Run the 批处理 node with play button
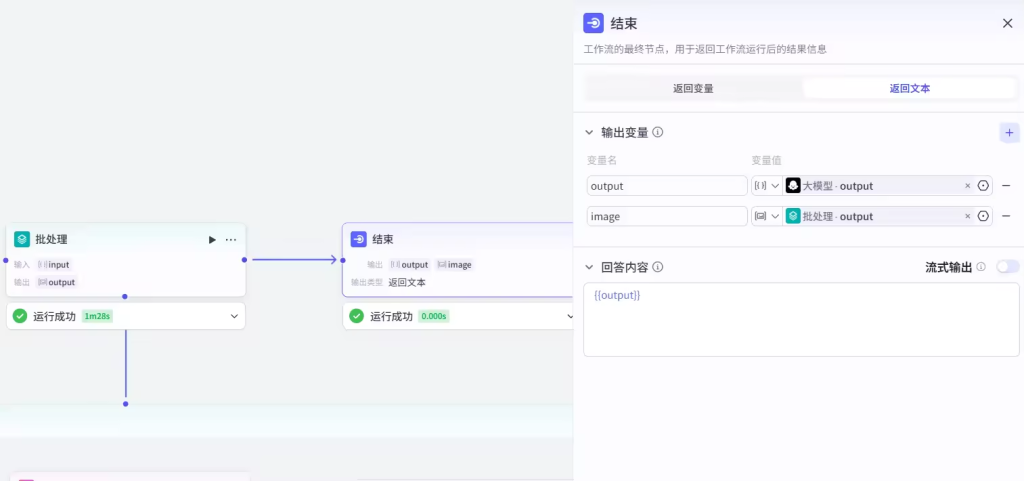 (x=212, y=240)
